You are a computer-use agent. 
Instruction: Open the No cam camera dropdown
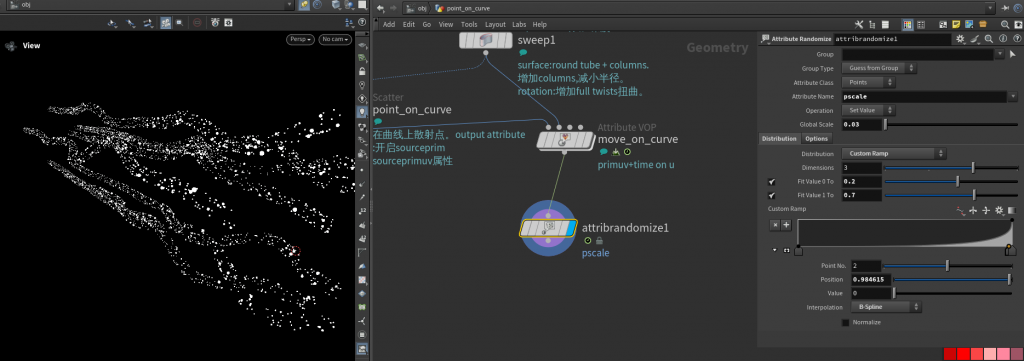coord(336,39)
